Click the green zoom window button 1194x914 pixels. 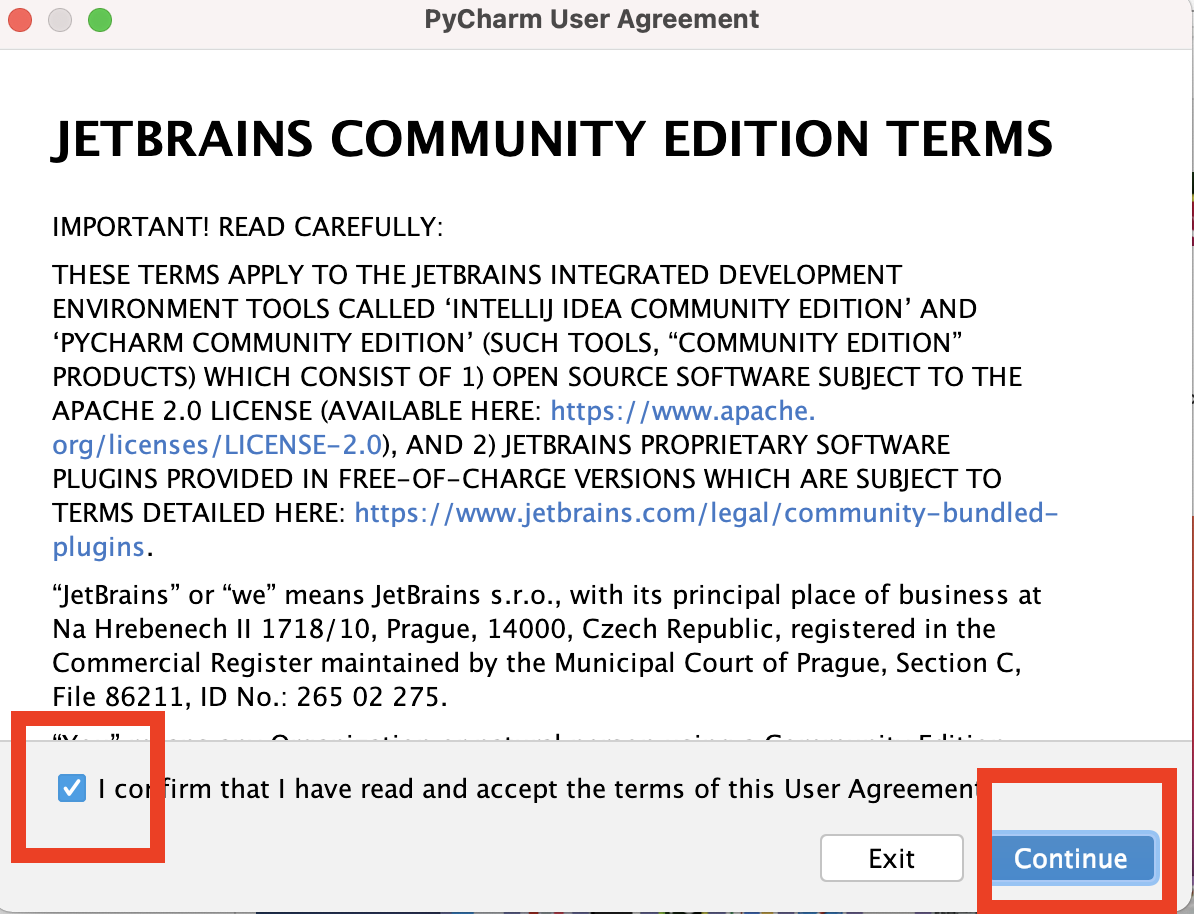pyautogui.click(x=100, y=20)
